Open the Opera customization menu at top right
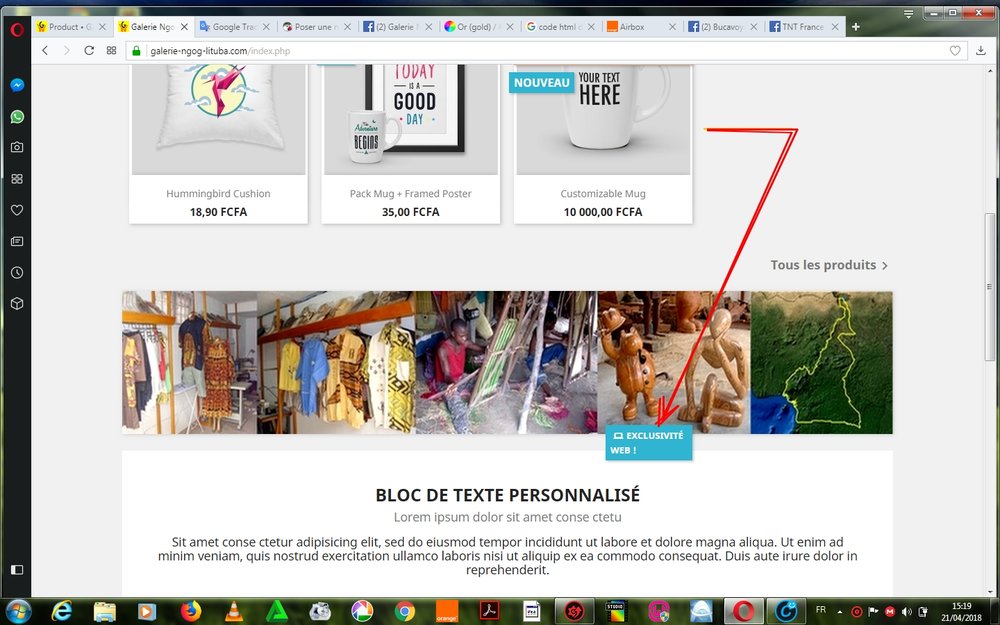Screen dimensions: 1000x625 click(x=908, y=14)
